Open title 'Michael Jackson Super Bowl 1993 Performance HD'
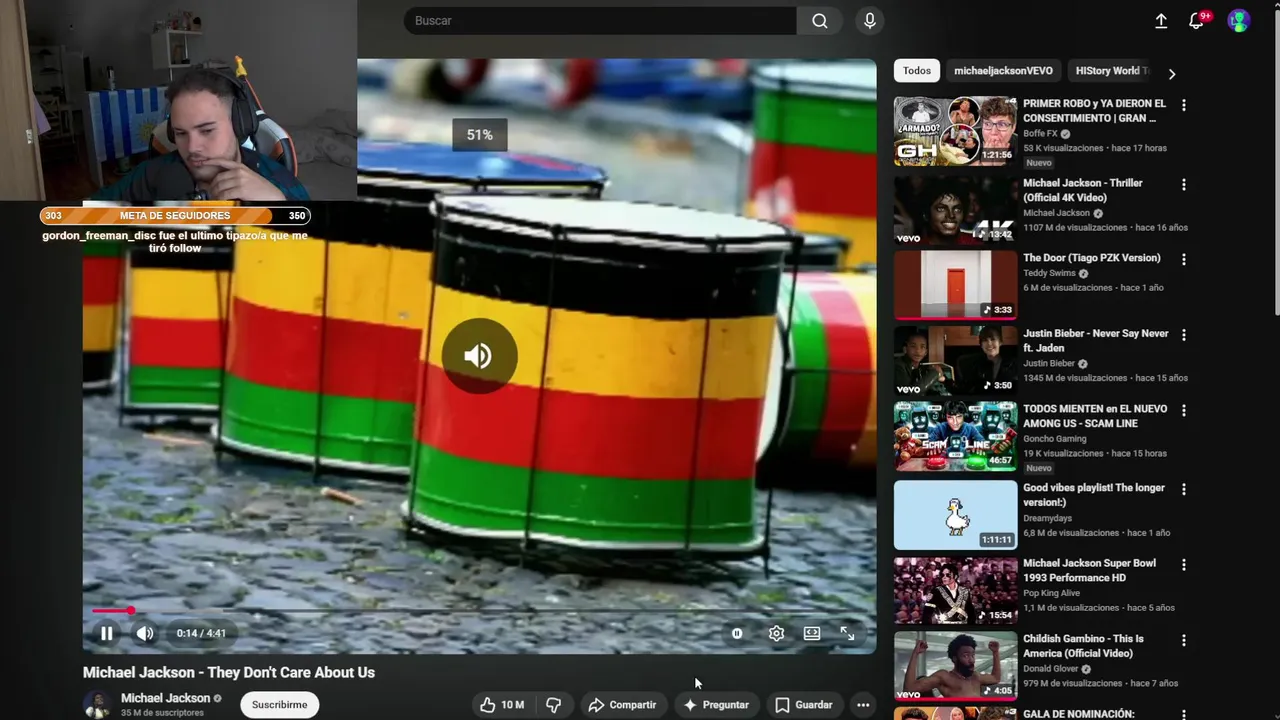 [x=1089, y=570]
